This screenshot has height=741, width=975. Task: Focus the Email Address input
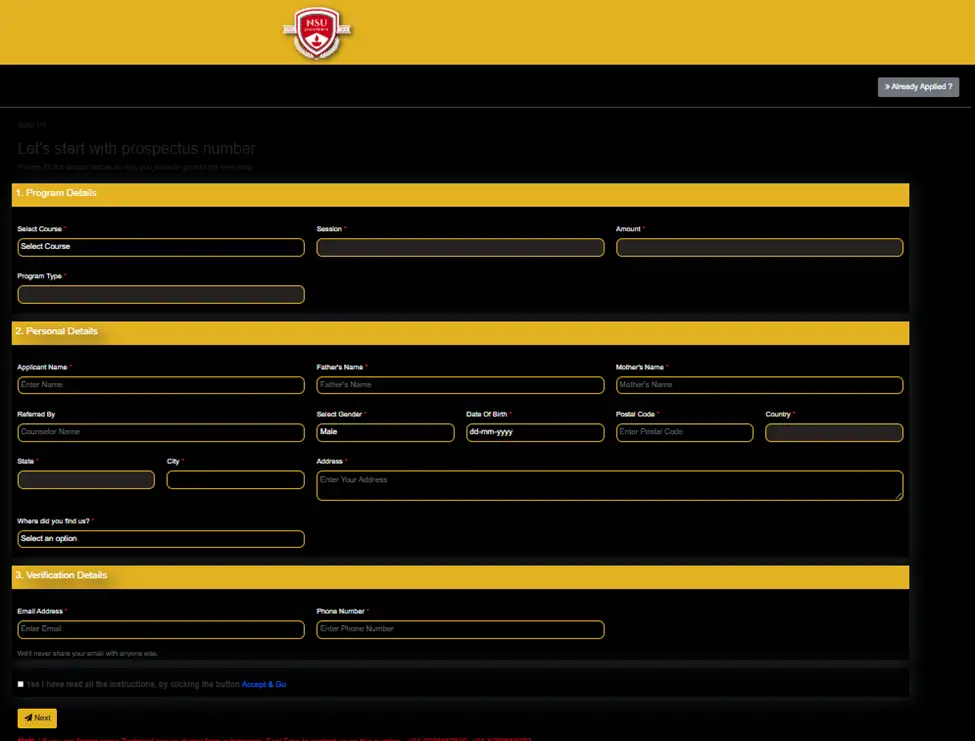tap(161, 629)
